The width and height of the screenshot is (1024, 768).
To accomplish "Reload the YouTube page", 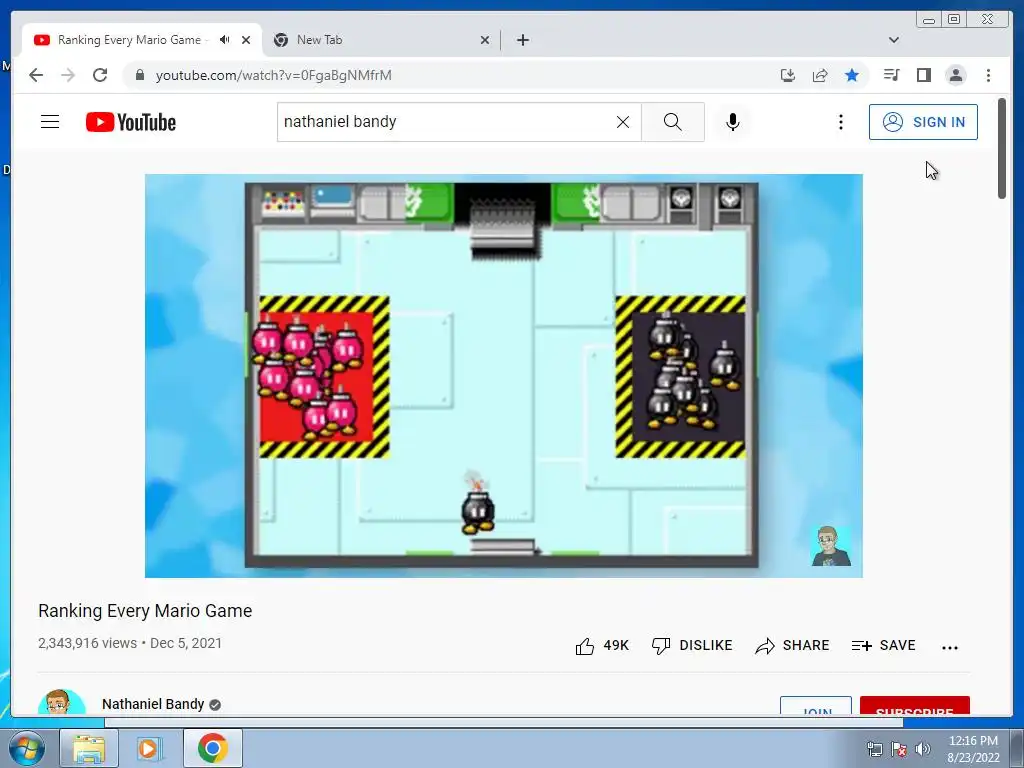I will 100,75.
